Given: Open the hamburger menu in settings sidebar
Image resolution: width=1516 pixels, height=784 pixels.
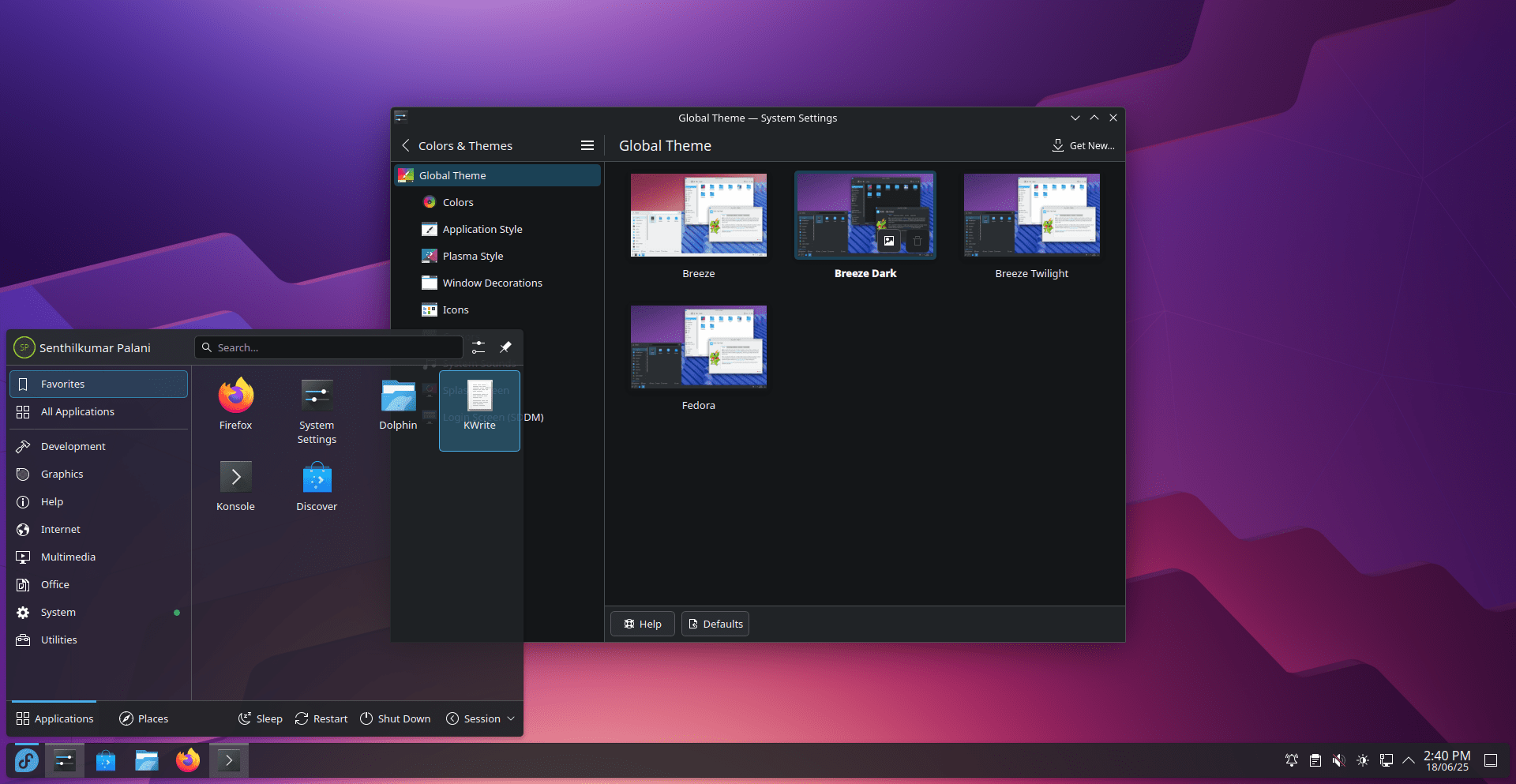Looking at the screenshot, I should tap(587, 145).
